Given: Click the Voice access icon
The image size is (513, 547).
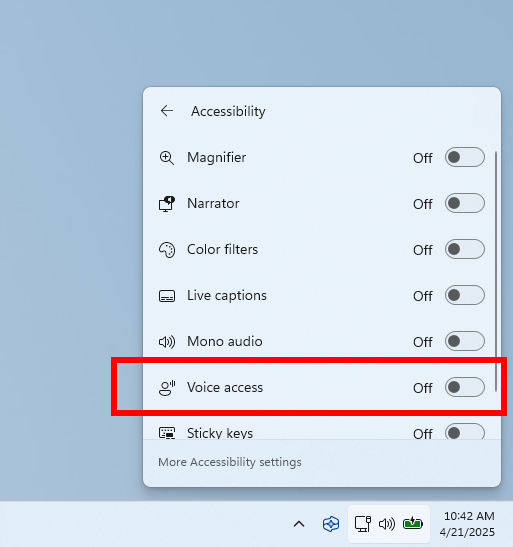Looking at the screenshot, I should [x=167, y=388].
